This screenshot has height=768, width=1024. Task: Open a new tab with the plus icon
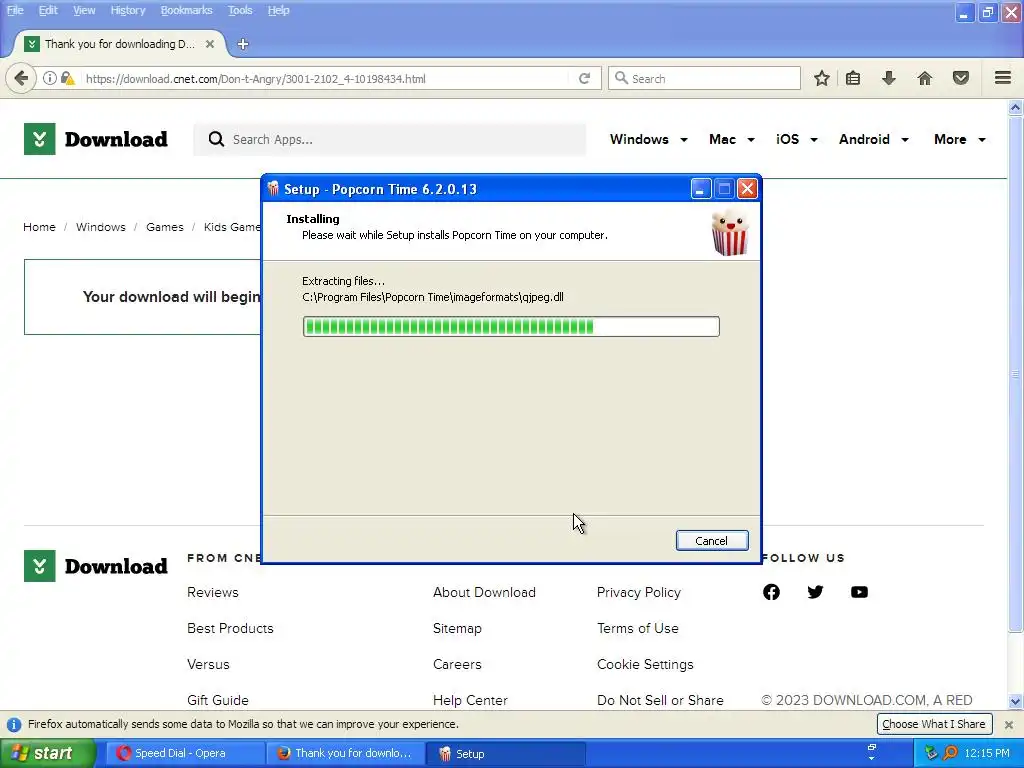pos(243,44)
